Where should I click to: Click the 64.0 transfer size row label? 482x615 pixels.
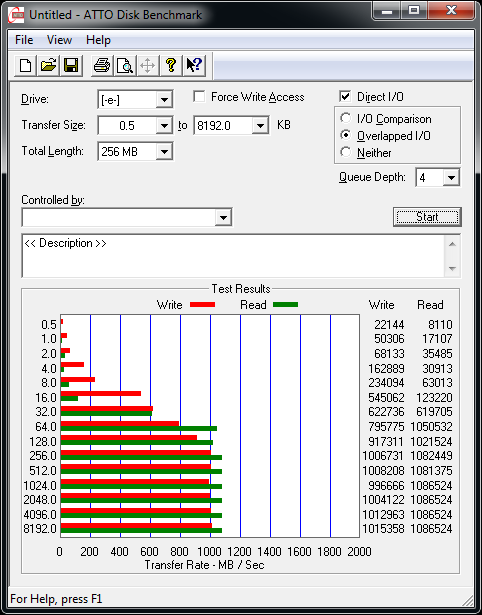tap(46, 427)
